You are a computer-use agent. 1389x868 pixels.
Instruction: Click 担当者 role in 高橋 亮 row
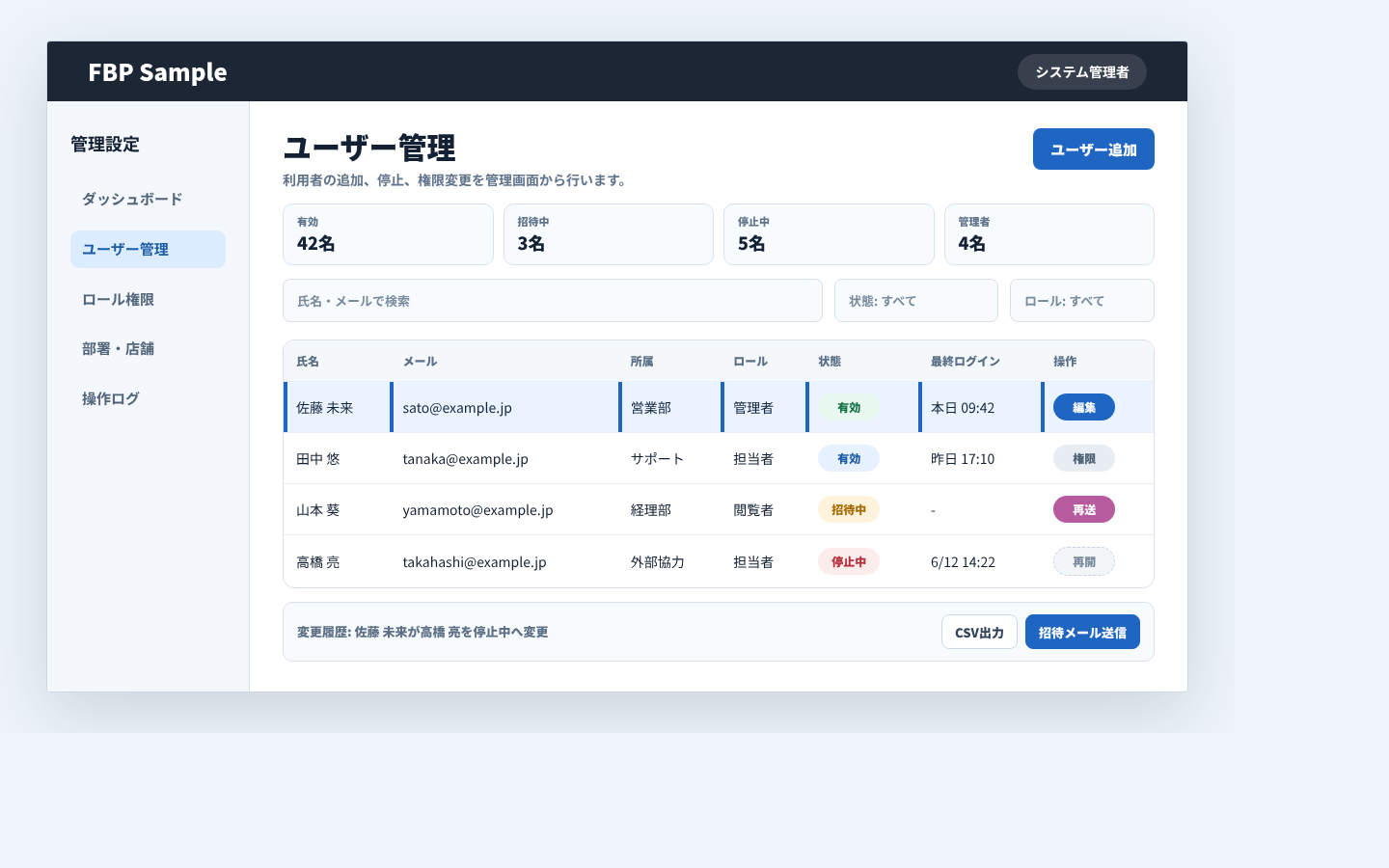753,562
